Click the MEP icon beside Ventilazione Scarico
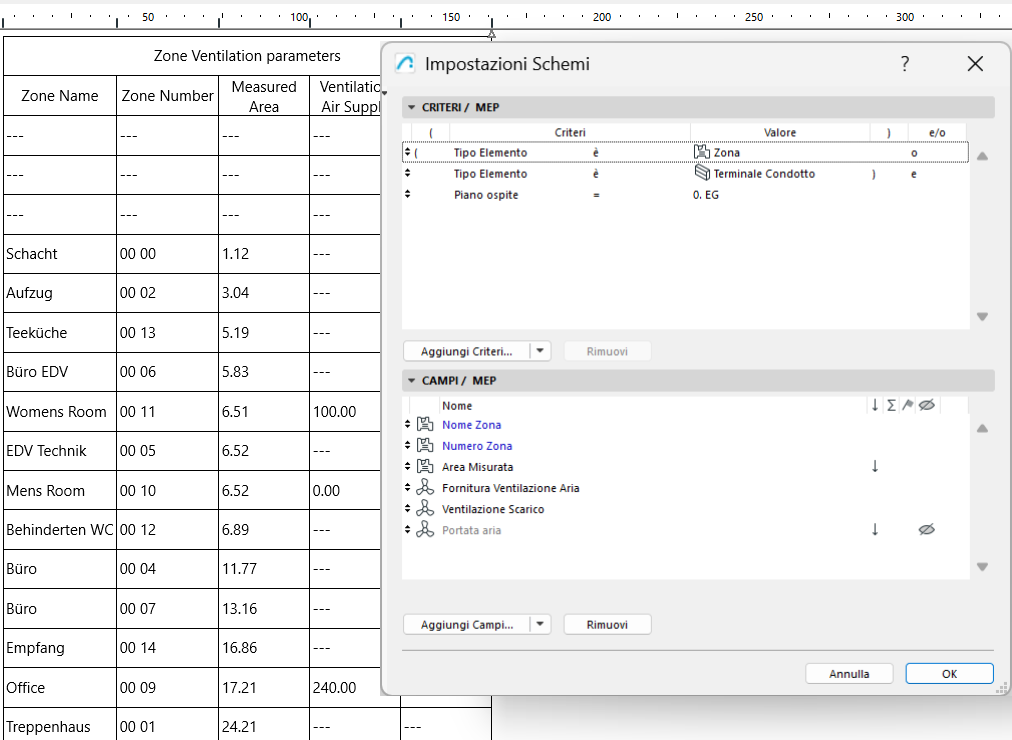The height and width of the screenshot is (740, 1012). point(425,509)
